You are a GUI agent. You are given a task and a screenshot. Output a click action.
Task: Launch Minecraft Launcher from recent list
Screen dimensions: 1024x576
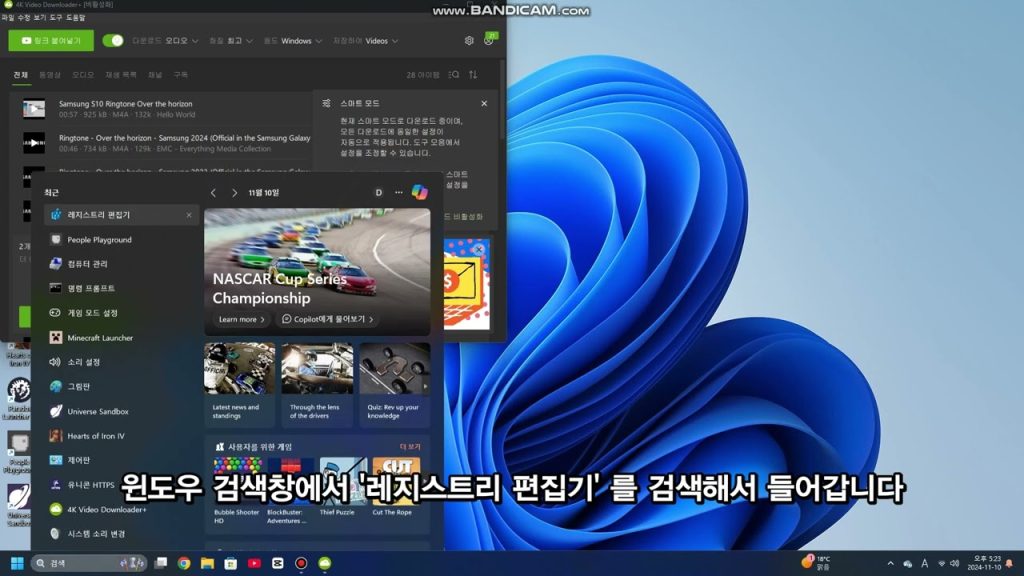[100, 338]
